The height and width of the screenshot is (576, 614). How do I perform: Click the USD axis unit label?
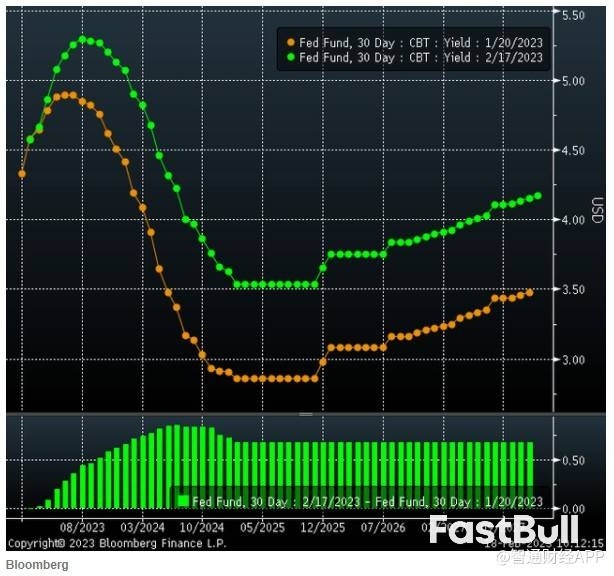coord(598,211)
